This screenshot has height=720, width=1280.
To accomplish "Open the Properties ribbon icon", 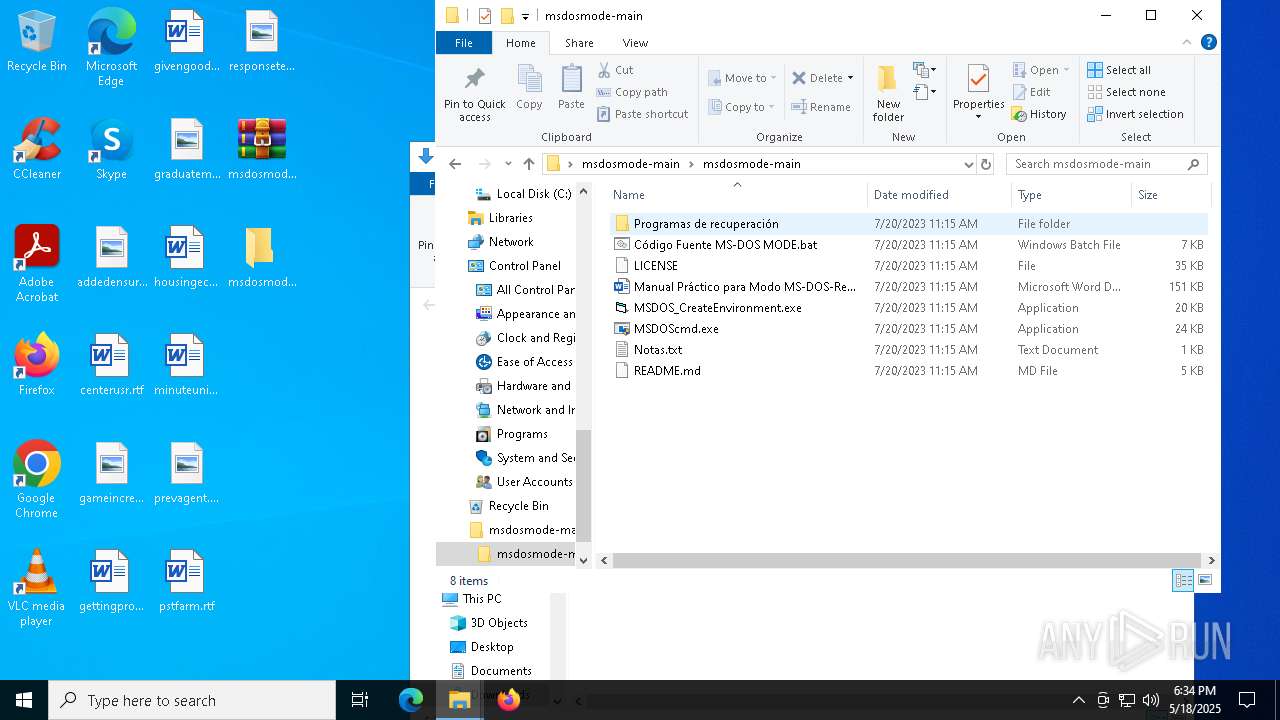I will click(x=978, y=92).
